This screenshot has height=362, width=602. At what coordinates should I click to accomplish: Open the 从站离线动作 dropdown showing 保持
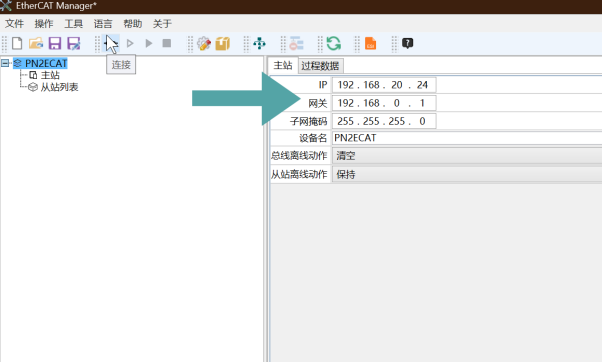[x=467, y=174]
